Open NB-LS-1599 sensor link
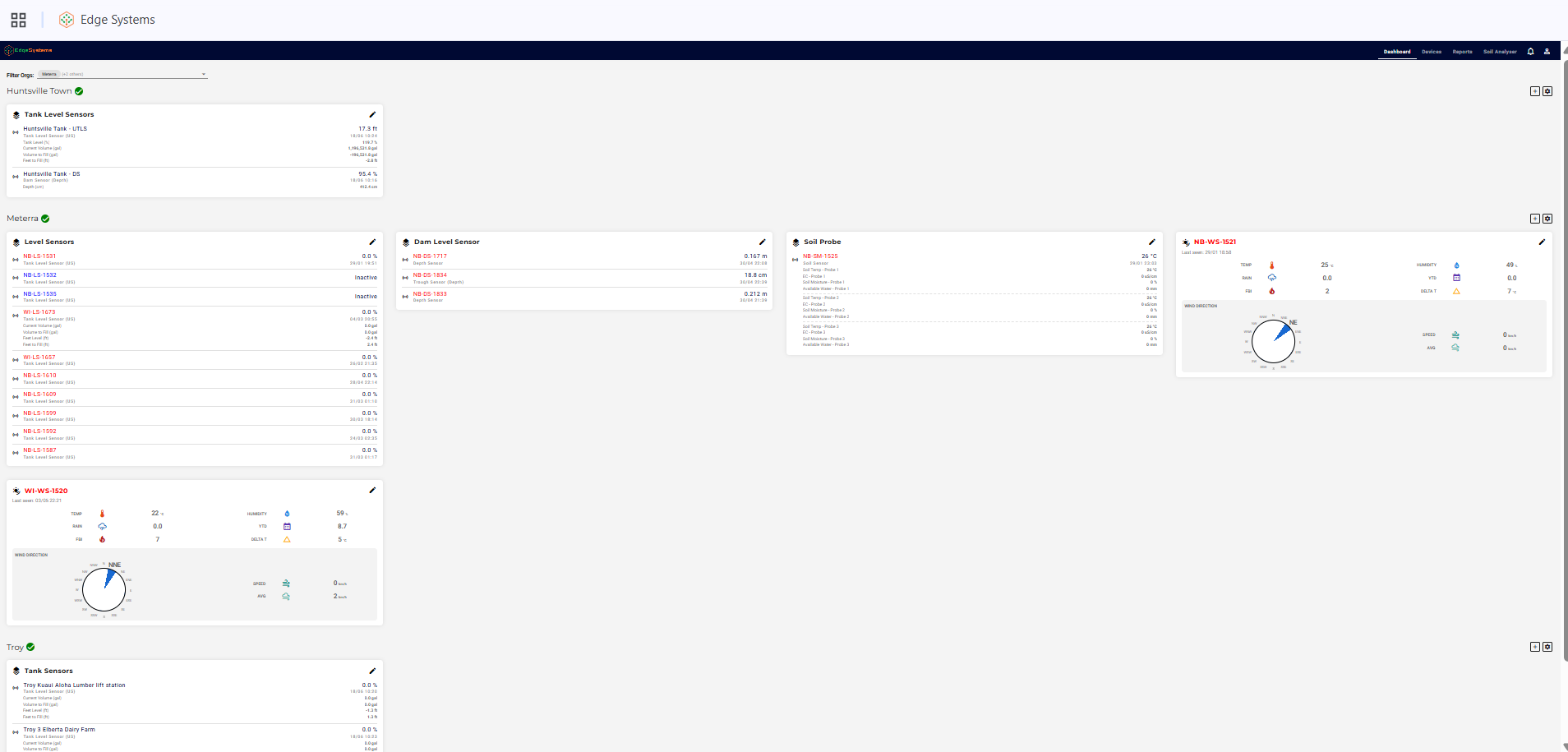1568x752 pixels. coord(39,413)
